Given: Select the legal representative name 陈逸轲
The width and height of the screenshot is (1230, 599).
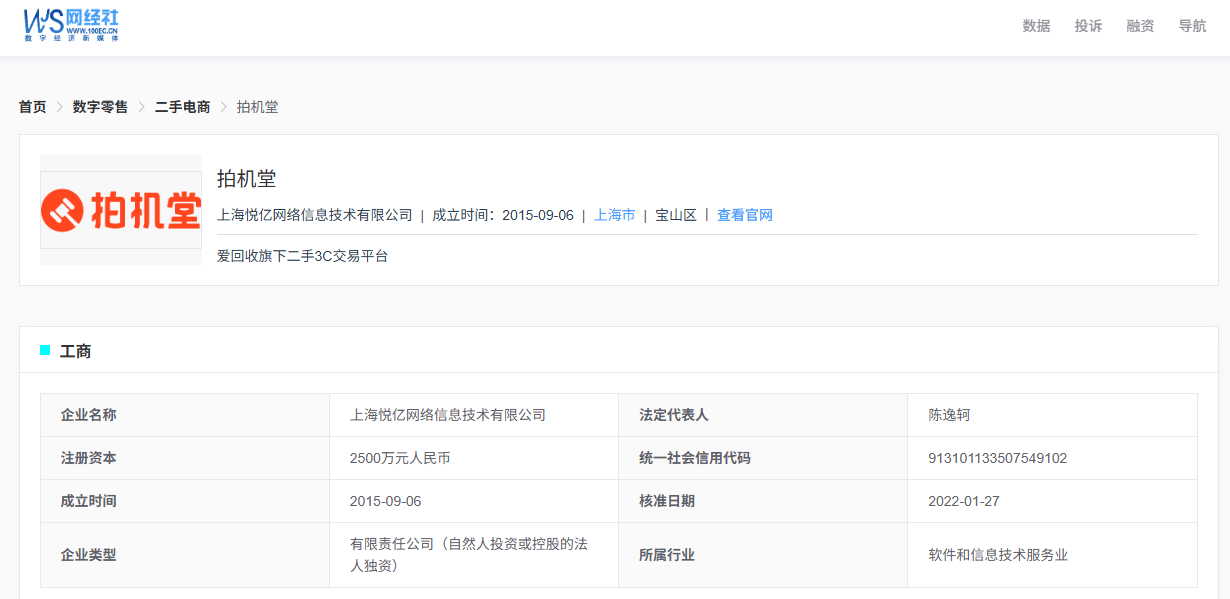Looking at the screenshot, I should pyautogui.click(x=949, y=415).
